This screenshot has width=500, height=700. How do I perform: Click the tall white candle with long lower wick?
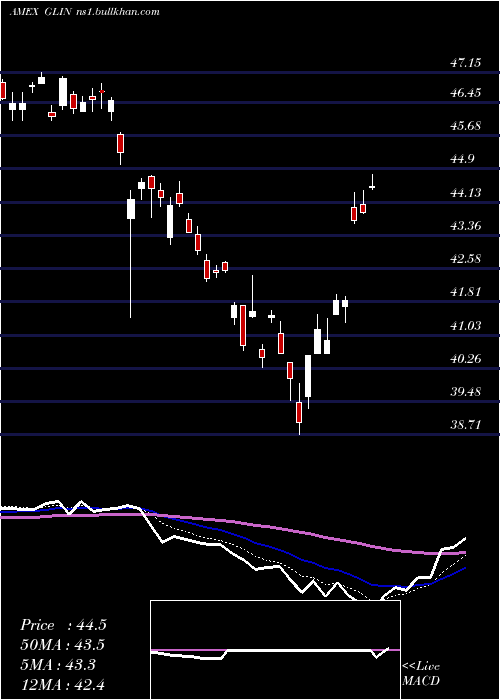click(x=131, y=254)
